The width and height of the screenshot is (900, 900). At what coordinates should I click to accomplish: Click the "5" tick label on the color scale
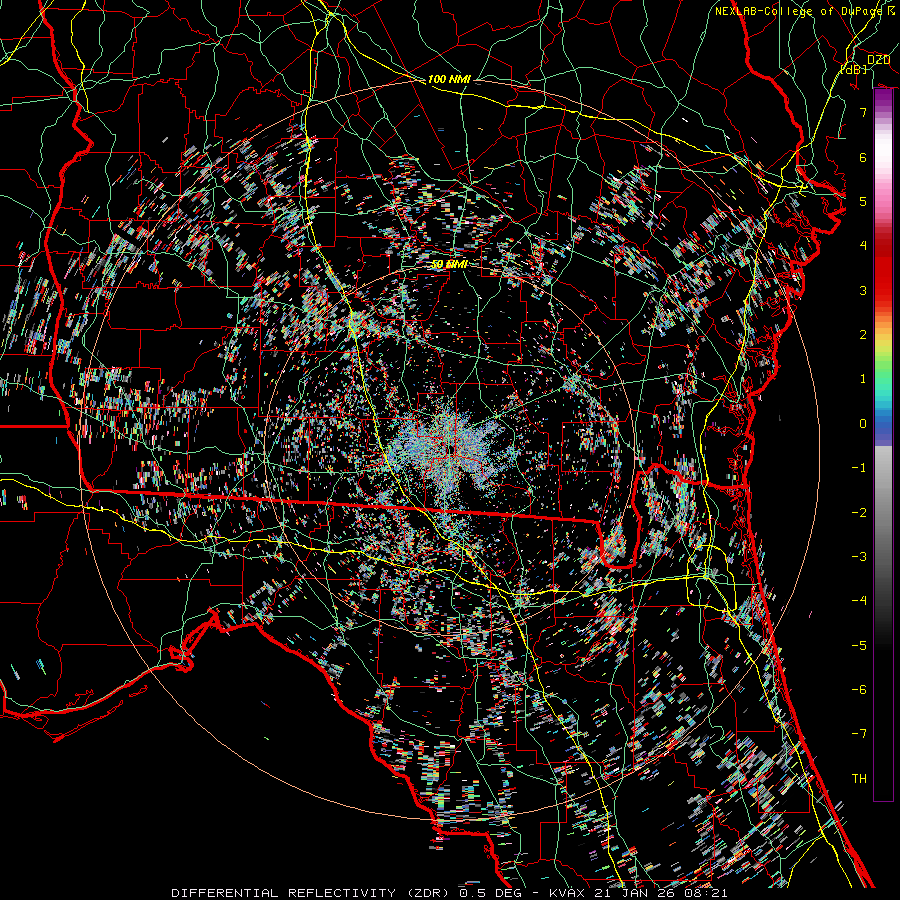pos(863,201)
